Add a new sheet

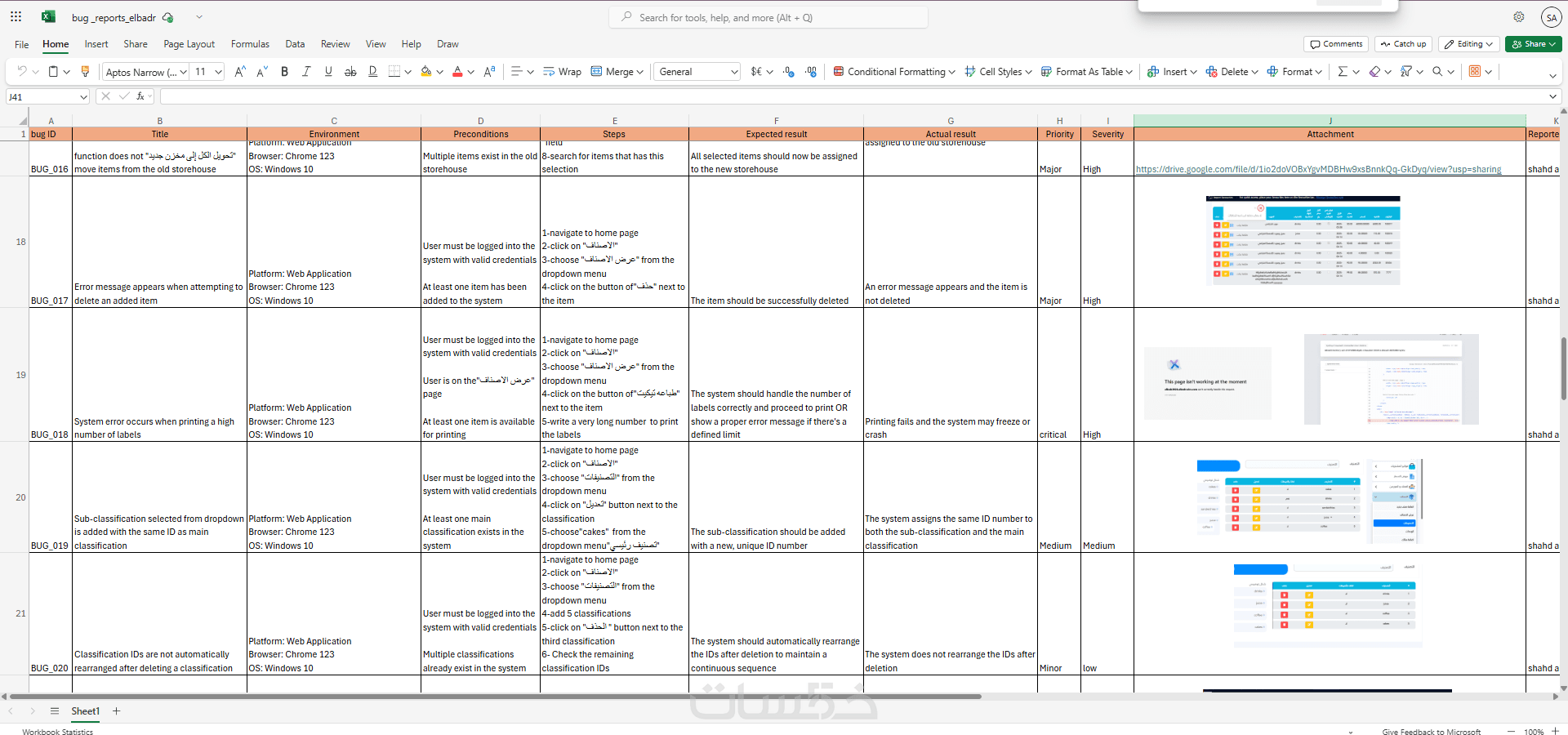116,711
